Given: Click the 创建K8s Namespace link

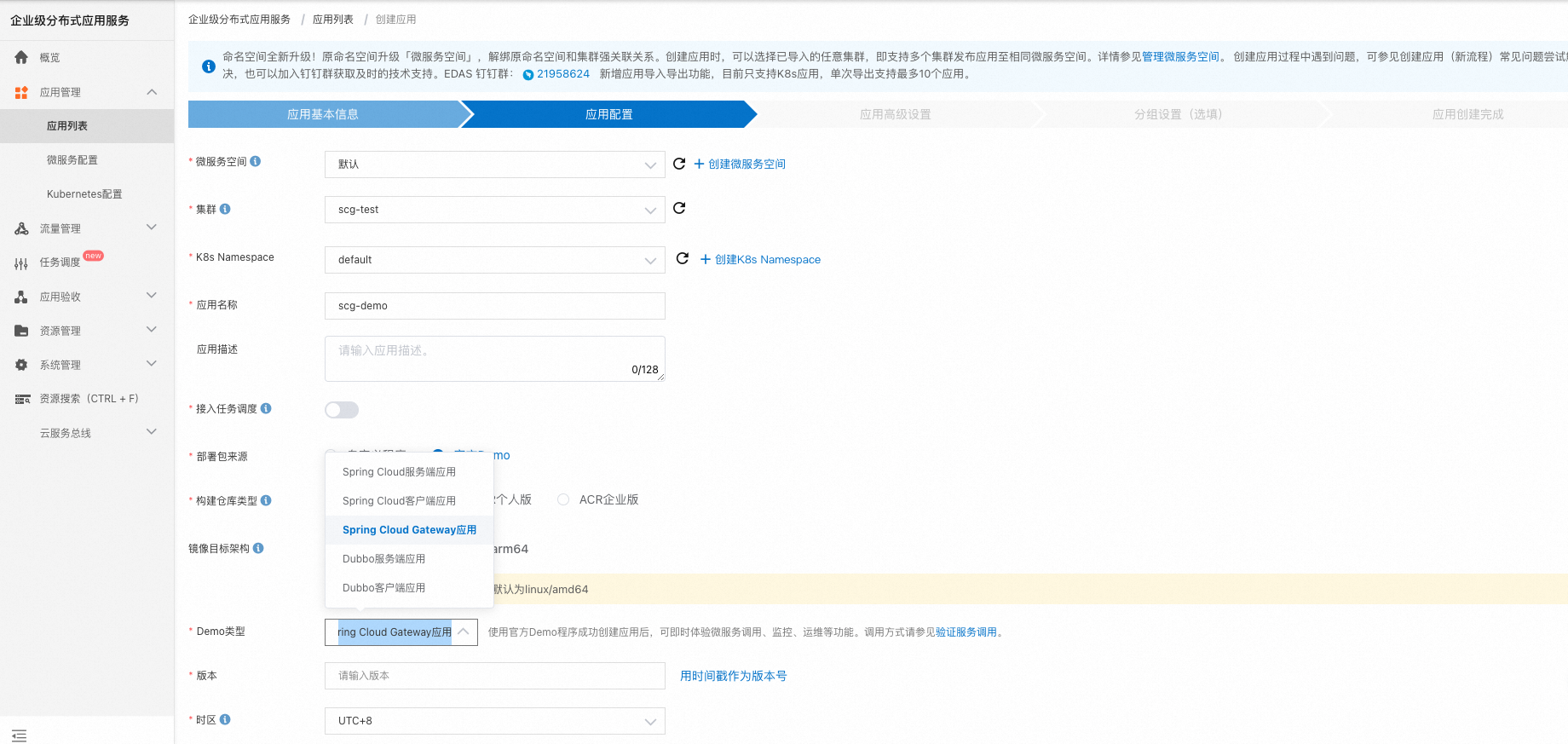Looking at the screenshot, I should [760, 260].
